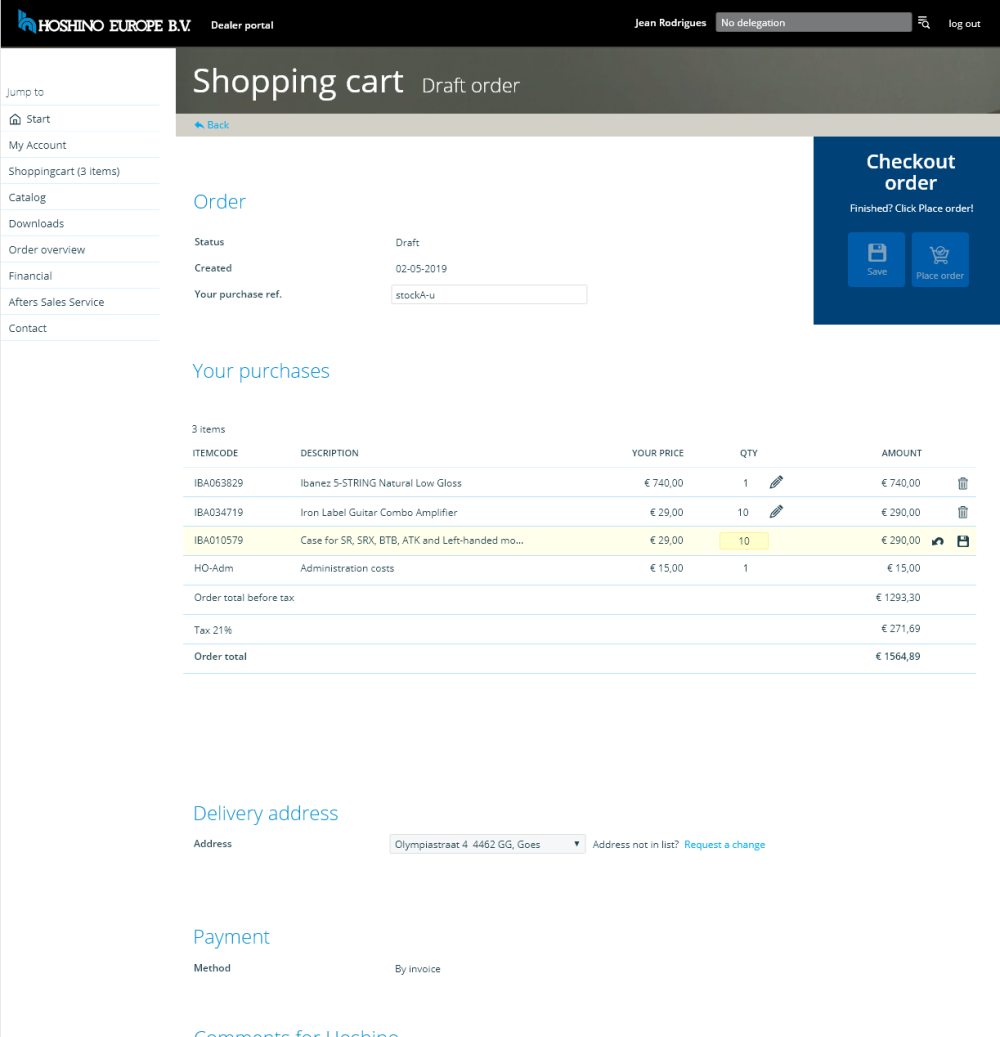The height and width of the screenshot is (1037, 1000).
Task: Click the Iron Label Guitar Combo Amplifier description
Action: [378, 513]
